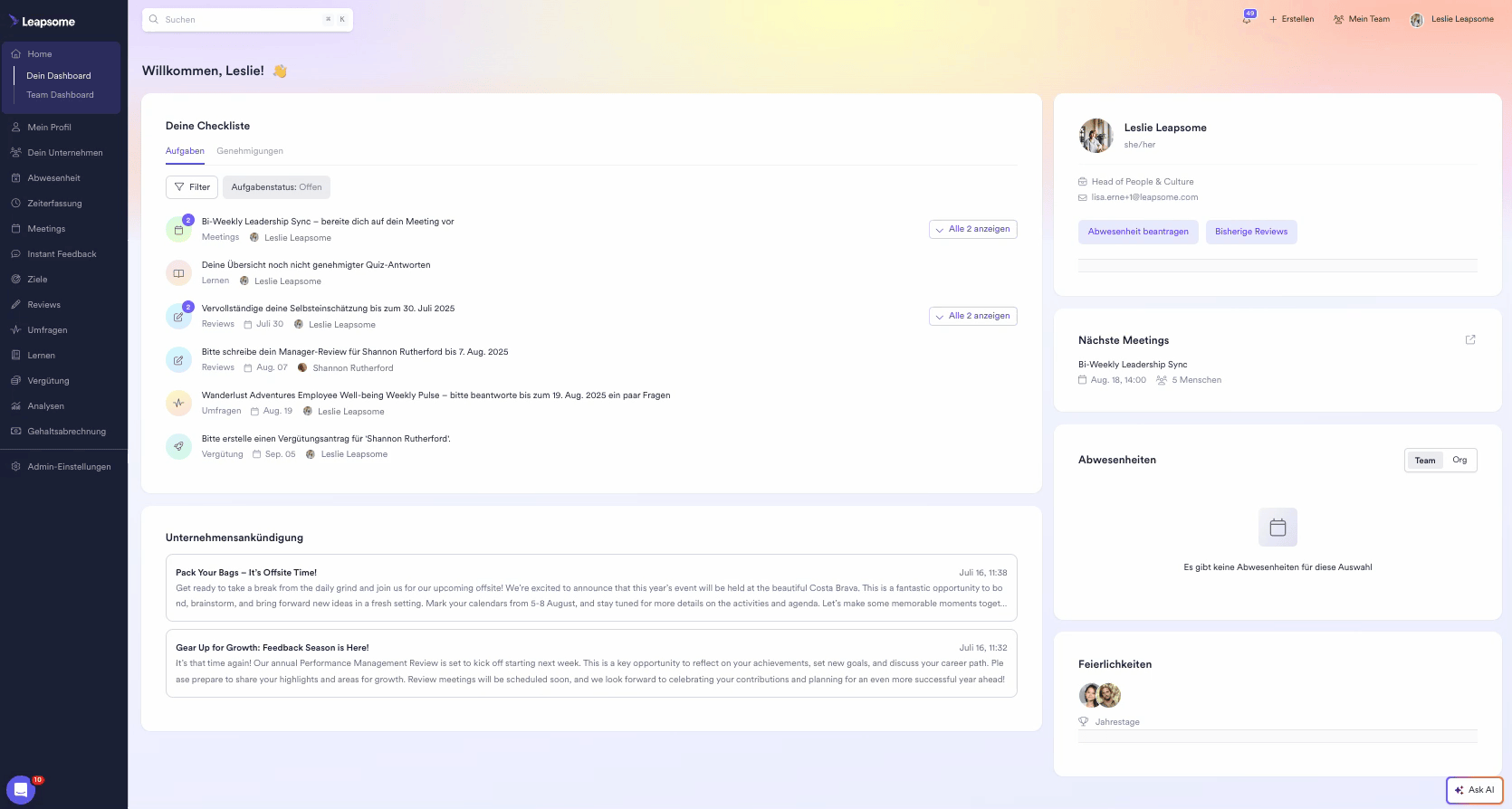The height and width of the screenshot is (809, 1512).
Task: Open the chat support bubble icon
Action: (21, 790)
